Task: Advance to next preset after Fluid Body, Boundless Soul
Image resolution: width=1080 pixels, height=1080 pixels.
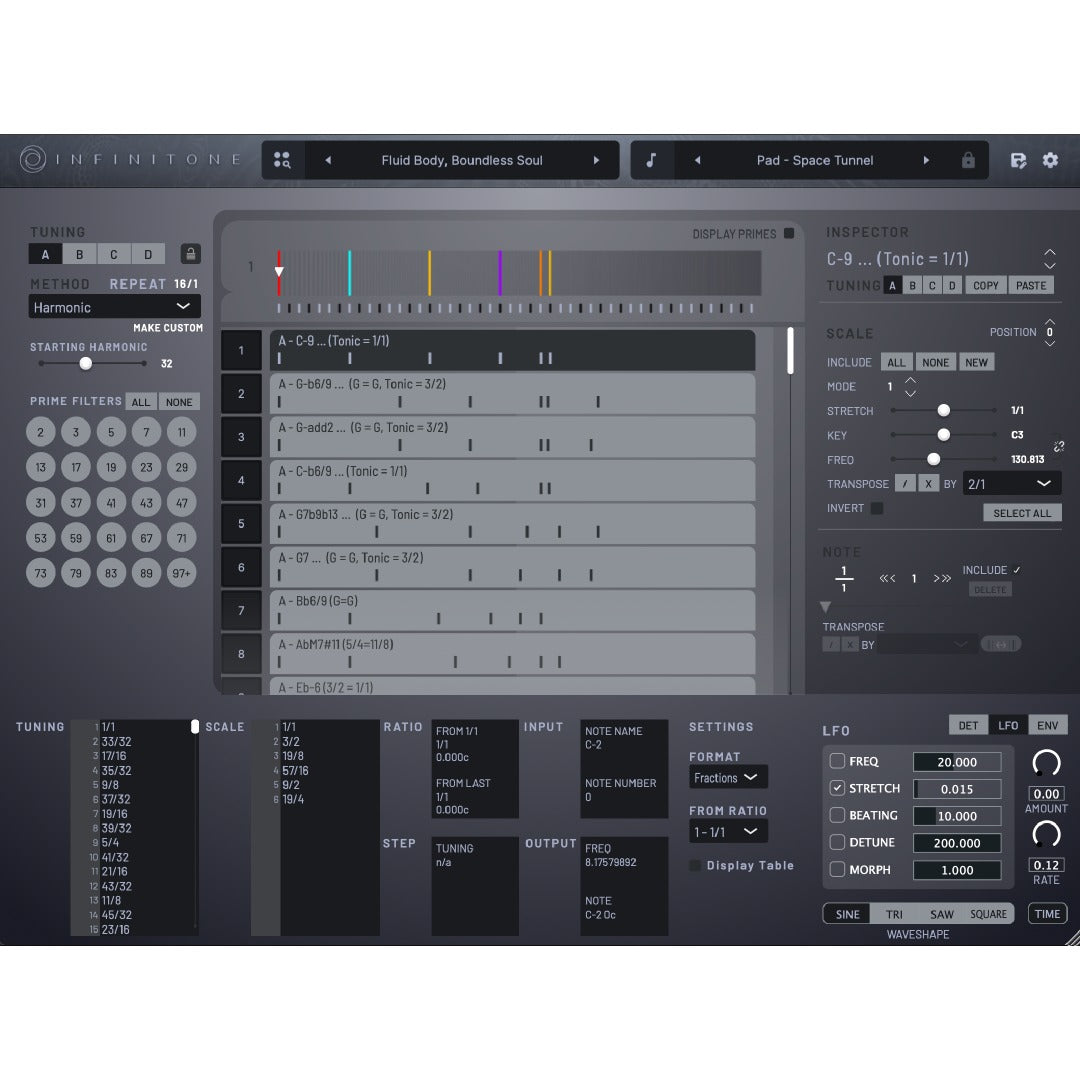Action: tap(598, 160)
